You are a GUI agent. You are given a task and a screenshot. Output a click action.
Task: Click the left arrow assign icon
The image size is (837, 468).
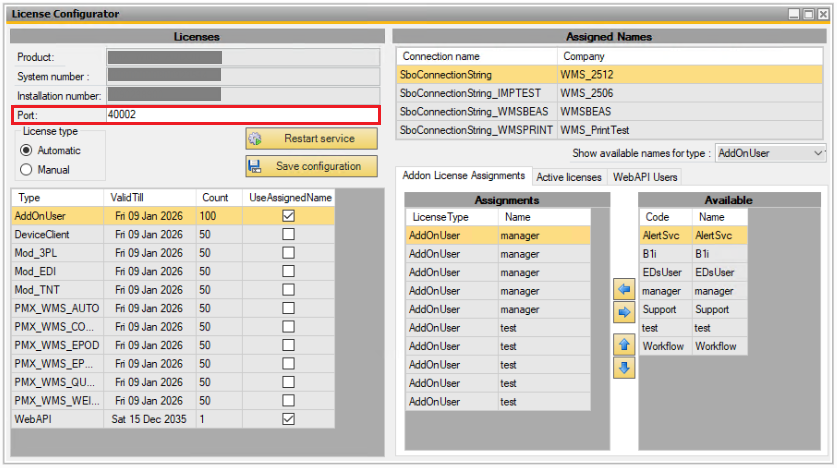point(623,290)
